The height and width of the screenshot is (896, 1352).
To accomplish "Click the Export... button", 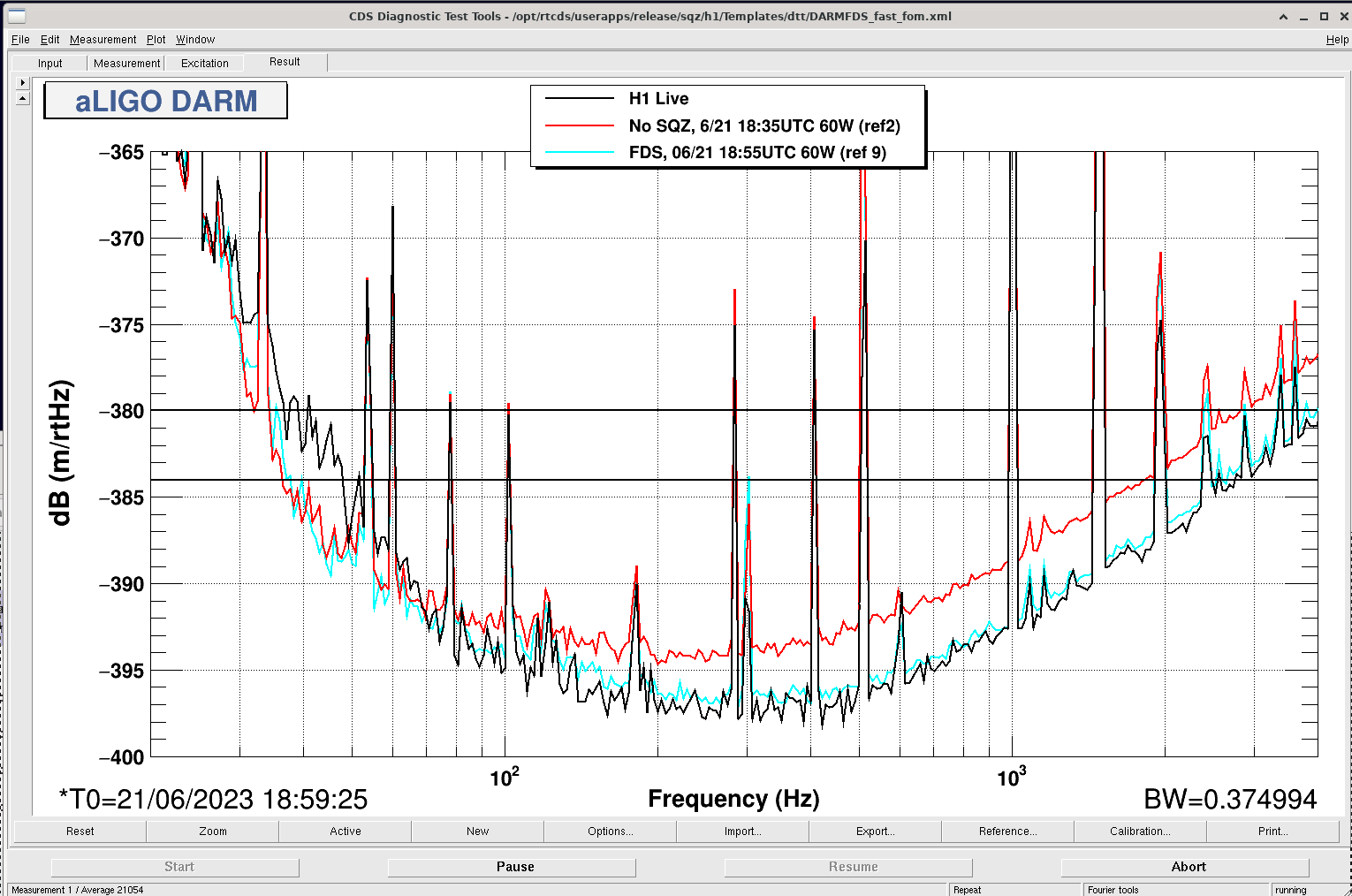I will point(875,831).
